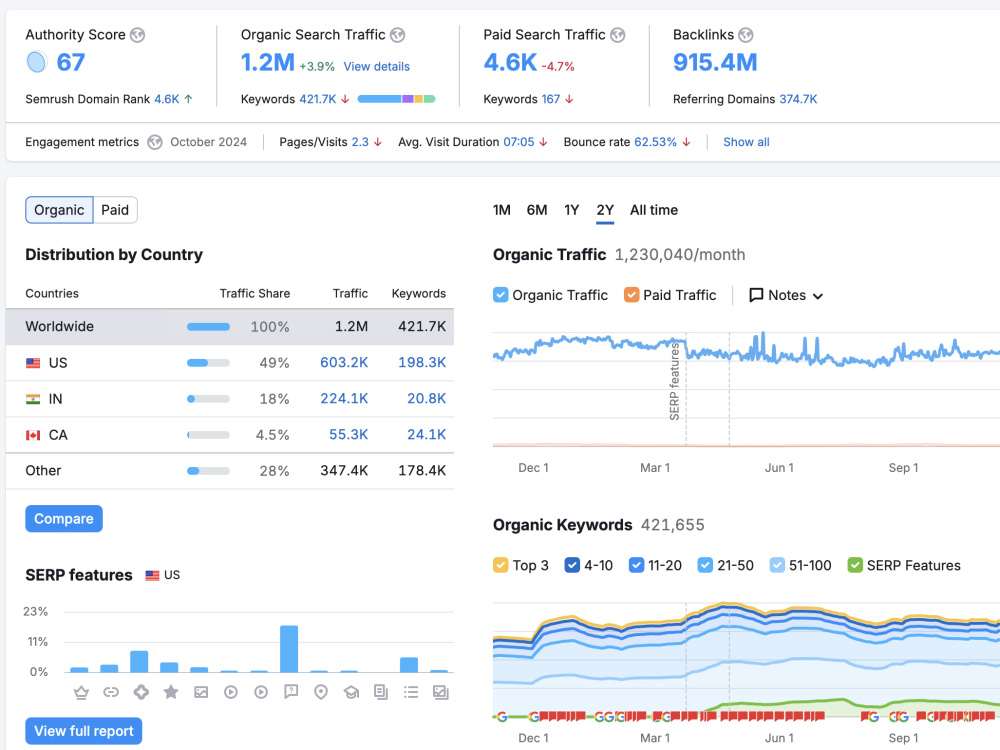Click the tallest bar in SERP features chart

pyautogui.click(x=289, y=649)
